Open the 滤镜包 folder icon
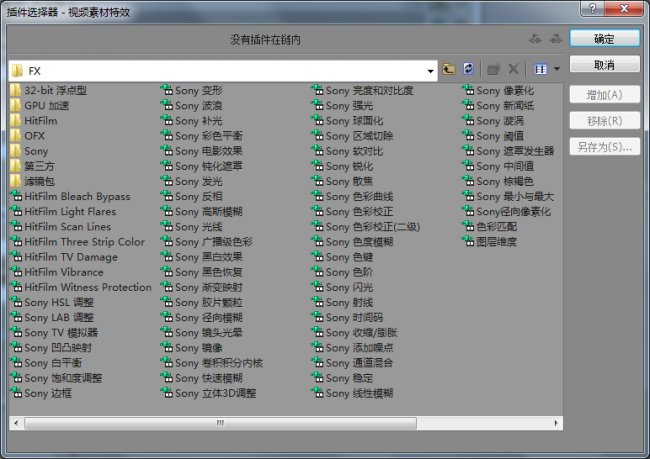Screen dimensions: 650x459 click(x=16, y=181)
